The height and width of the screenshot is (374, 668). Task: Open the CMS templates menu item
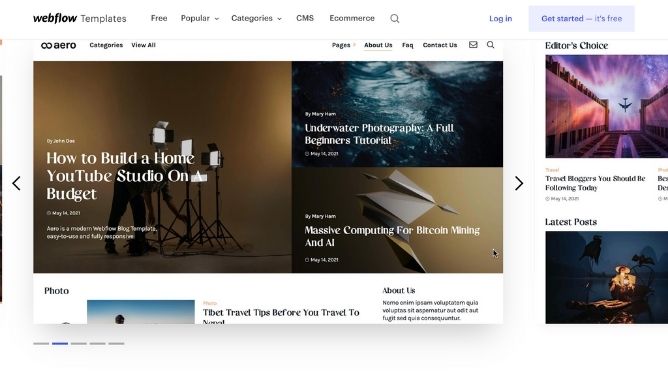point(305,18)
